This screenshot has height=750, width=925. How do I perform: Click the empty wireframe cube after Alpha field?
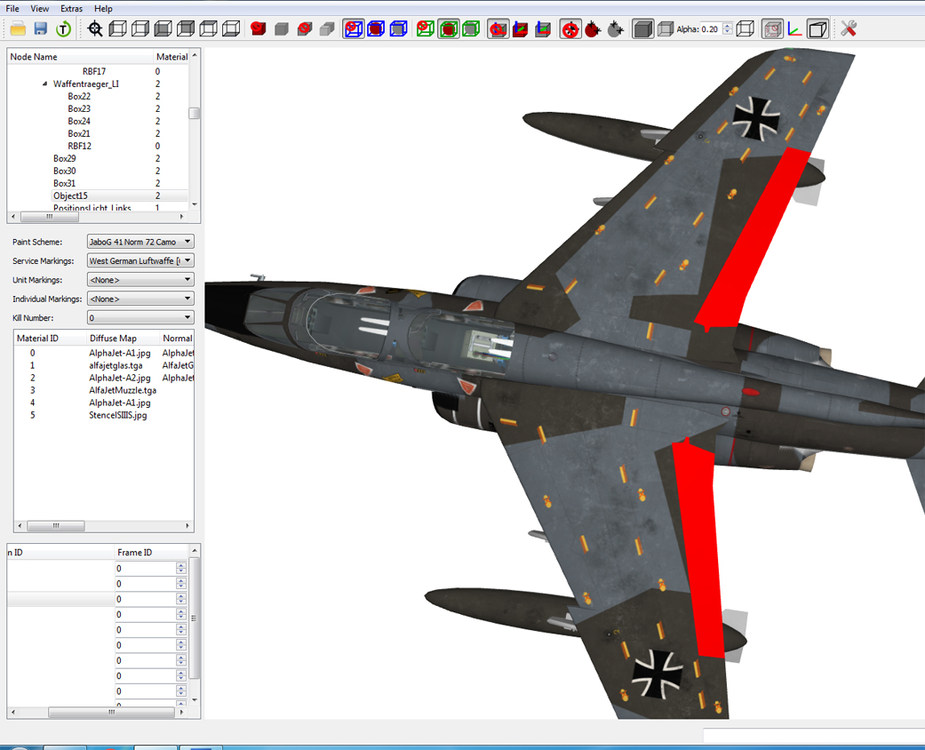[745, 28]
